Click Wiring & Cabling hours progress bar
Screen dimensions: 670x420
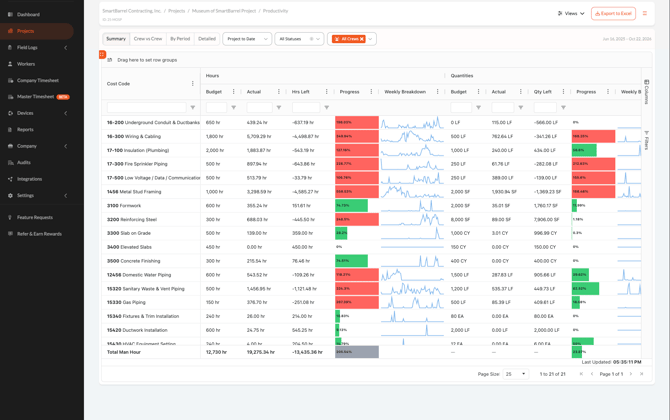pyautogui.click(x=357, y=137)
